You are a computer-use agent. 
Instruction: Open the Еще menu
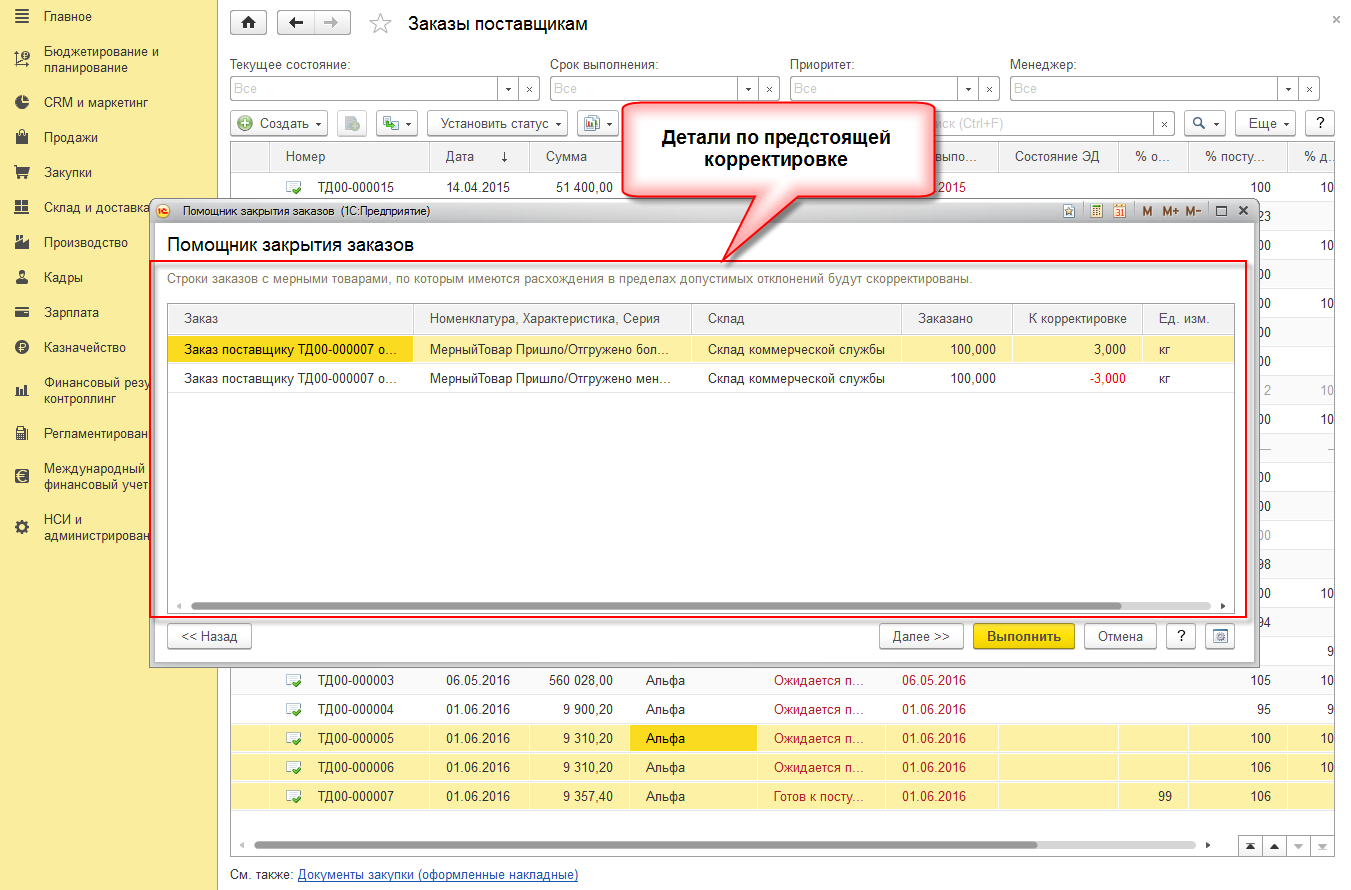[1265, 124]
